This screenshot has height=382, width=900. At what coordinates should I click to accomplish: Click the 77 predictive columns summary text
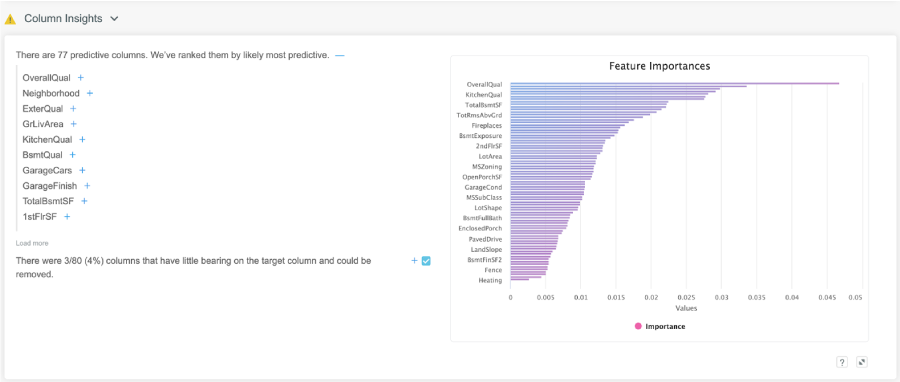point(172,56)
